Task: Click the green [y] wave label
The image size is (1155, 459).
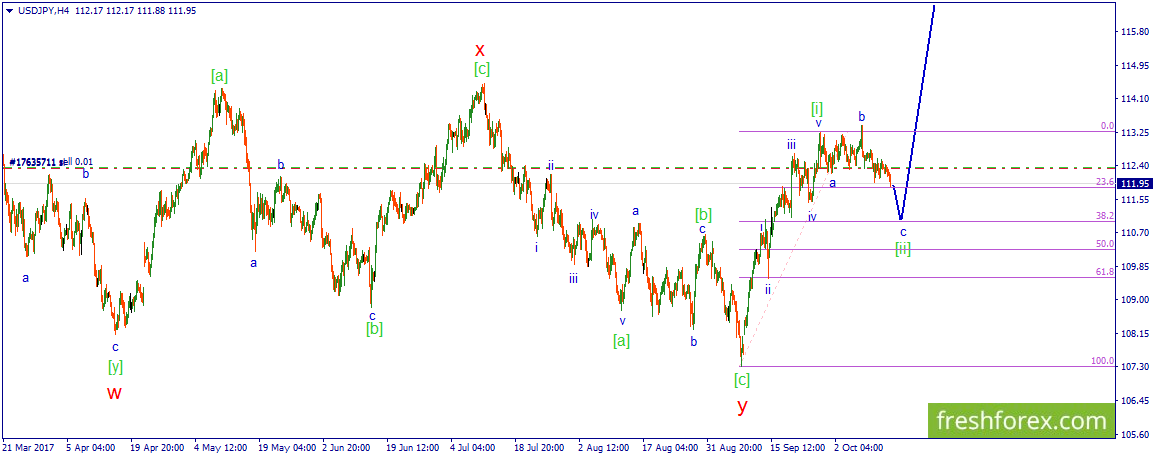Action: coord(115,365)
